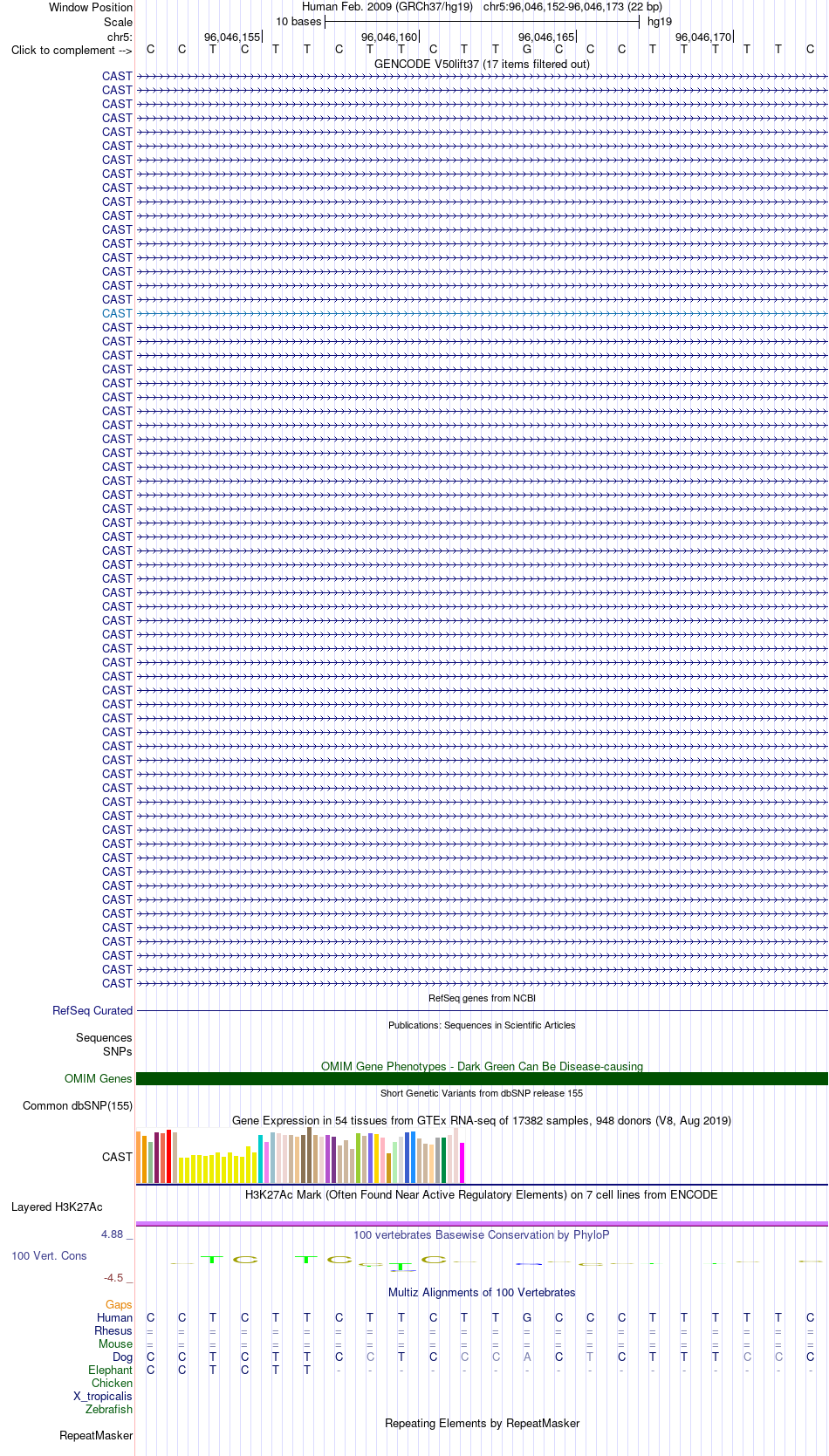The width and height of the screenshot is (829, 1456).
Task: Click the 96,046,165 position marker
Action: point(546,37)
